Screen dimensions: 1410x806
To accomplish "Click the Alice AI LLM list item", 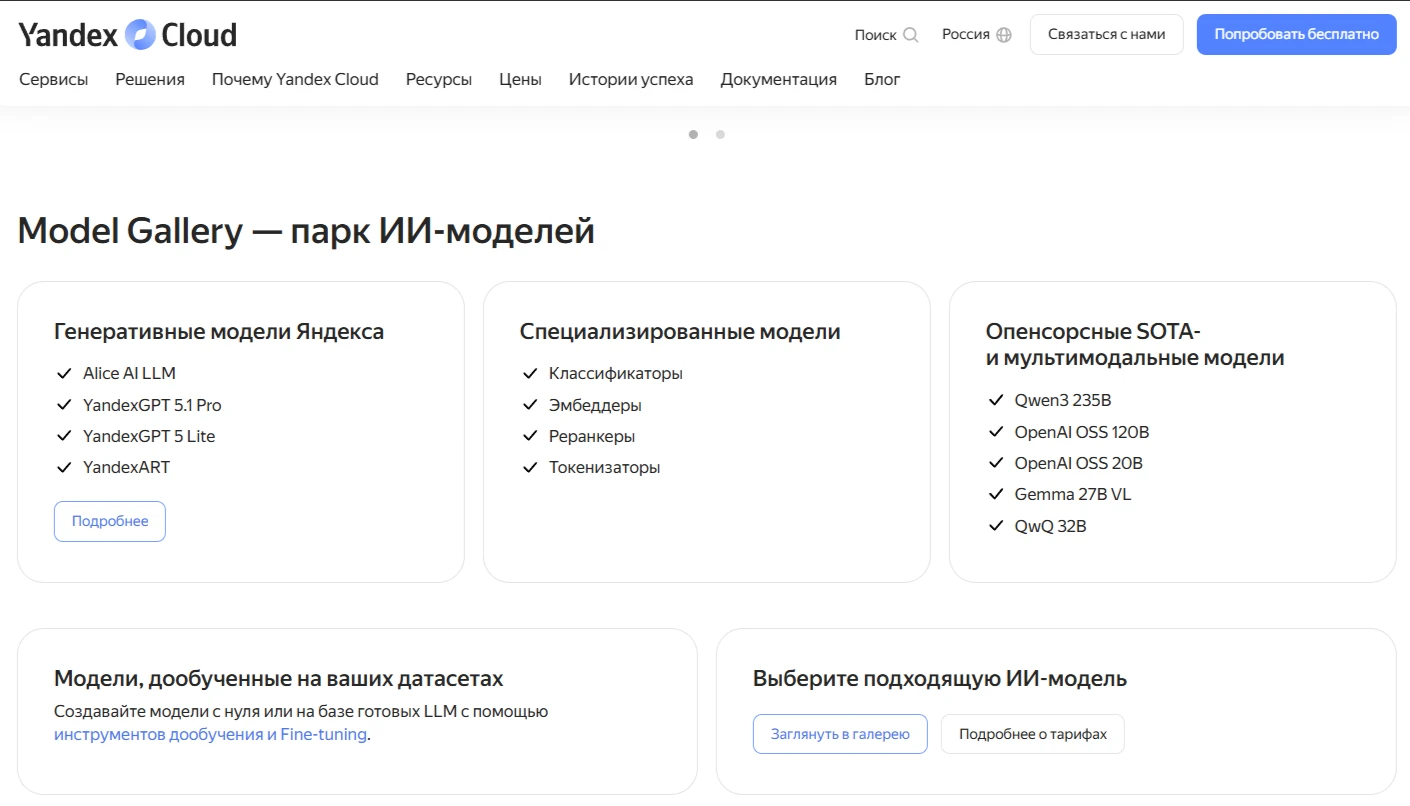I will (x=129, y=374).
